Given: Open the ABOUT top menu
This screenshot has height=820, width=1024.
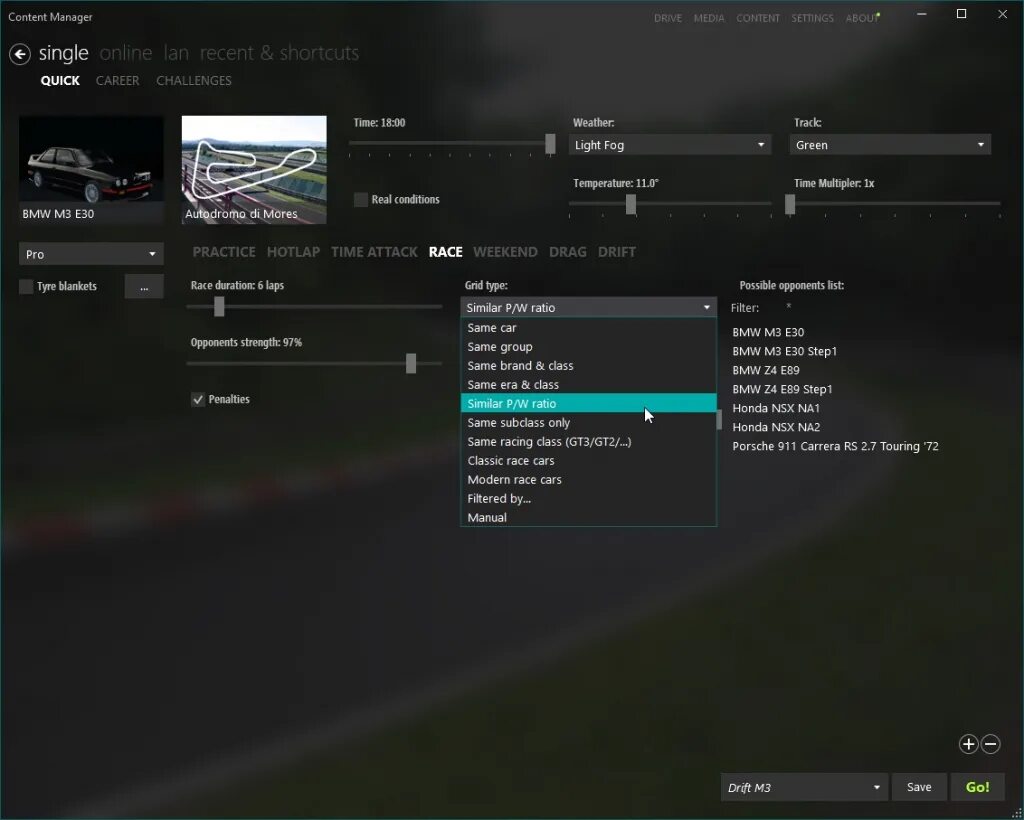Looking at the screenshot, I should (x=862, y=18).
